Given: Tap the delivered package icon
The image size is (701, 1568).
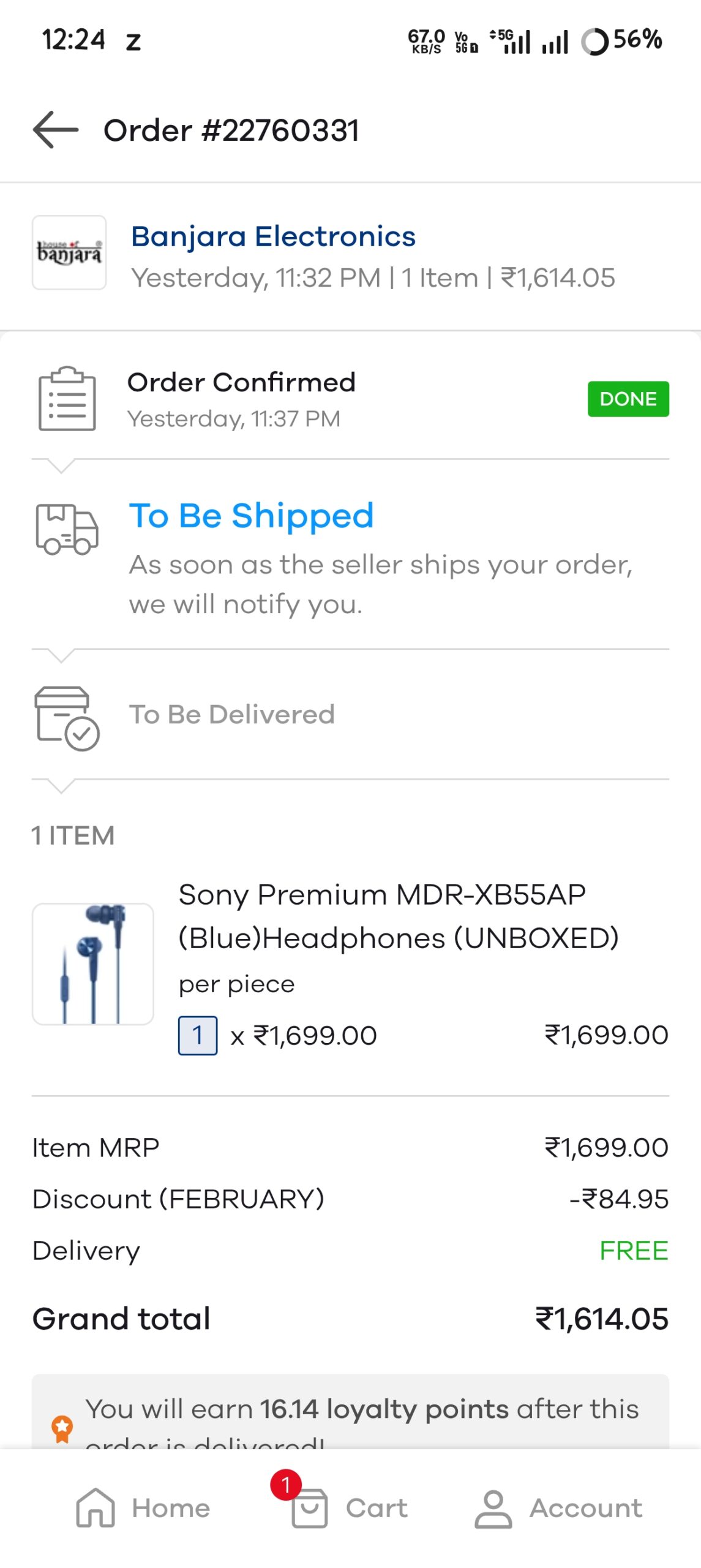Looking at the screenshot, I should (67, 717).
